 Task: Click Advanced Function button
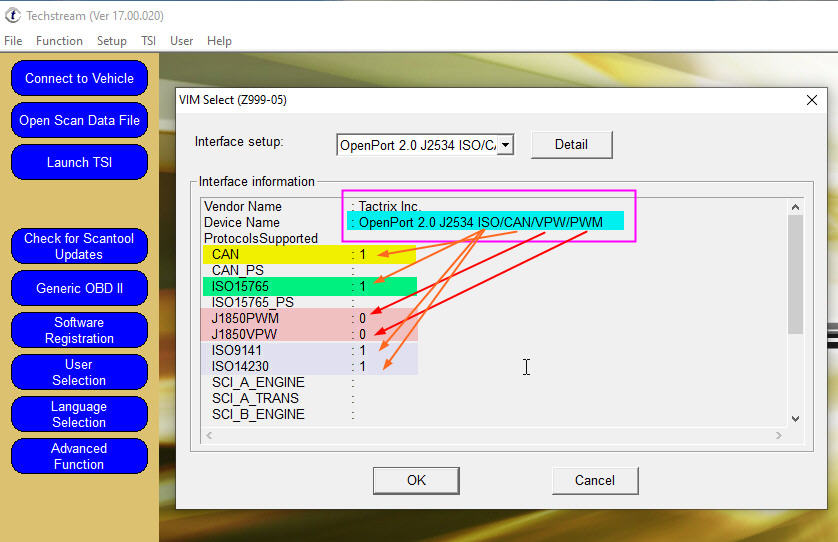pos(79,456)
